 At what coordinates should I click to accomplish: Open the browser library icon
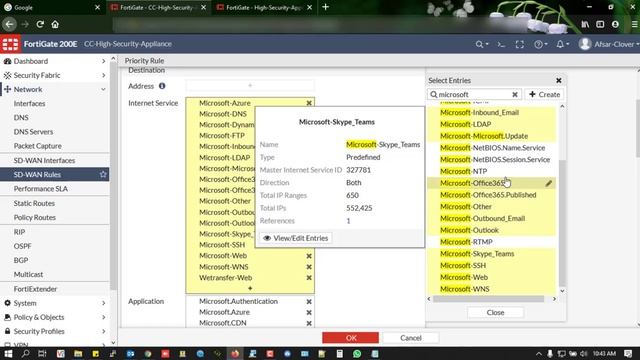pos(585,24)
